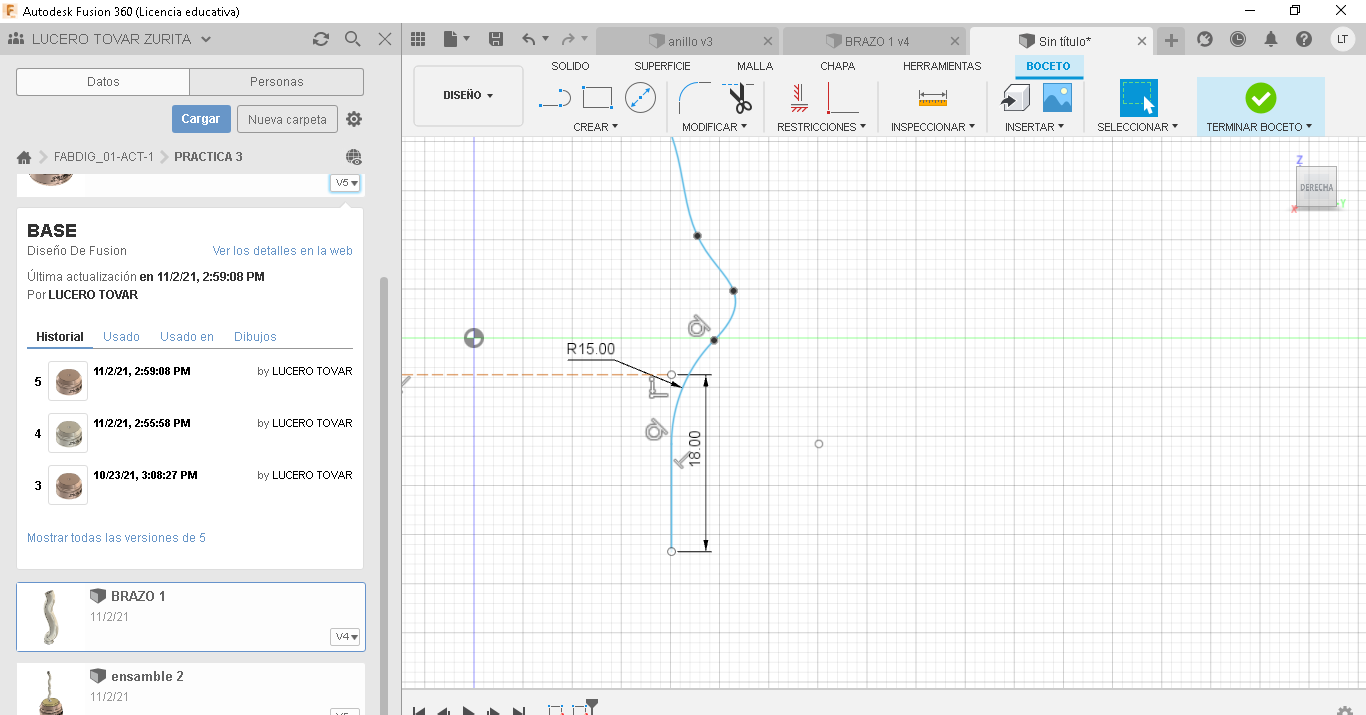This screenshot has width=1366, height=715.
Task: Open the RESTRICCIONES dropdown menu
Action: 822,127
